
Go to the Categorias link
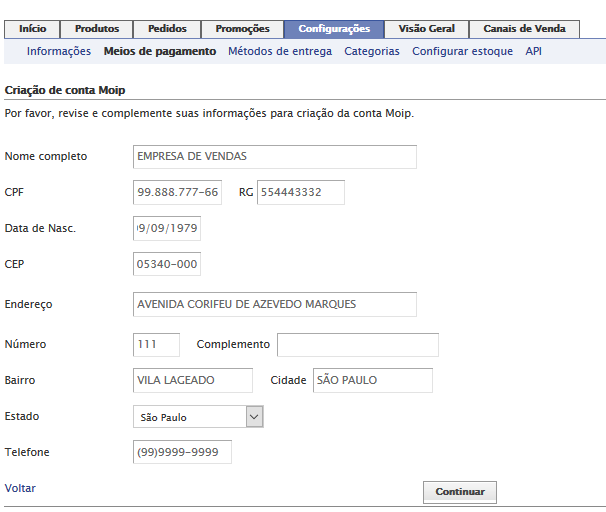pos(372,51)
